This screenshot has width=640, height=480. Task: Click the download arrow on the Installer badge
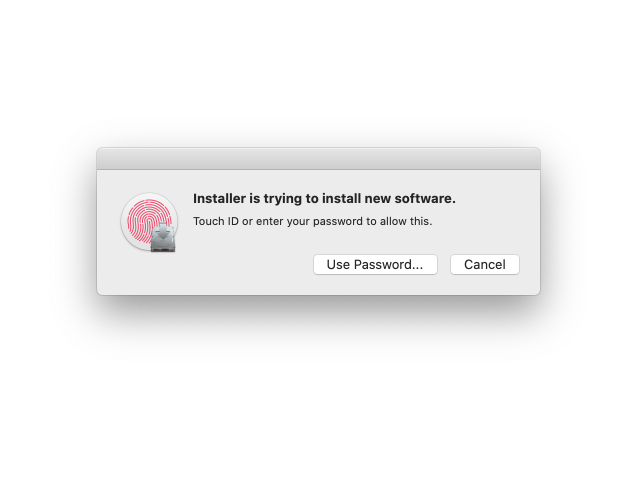163,232
